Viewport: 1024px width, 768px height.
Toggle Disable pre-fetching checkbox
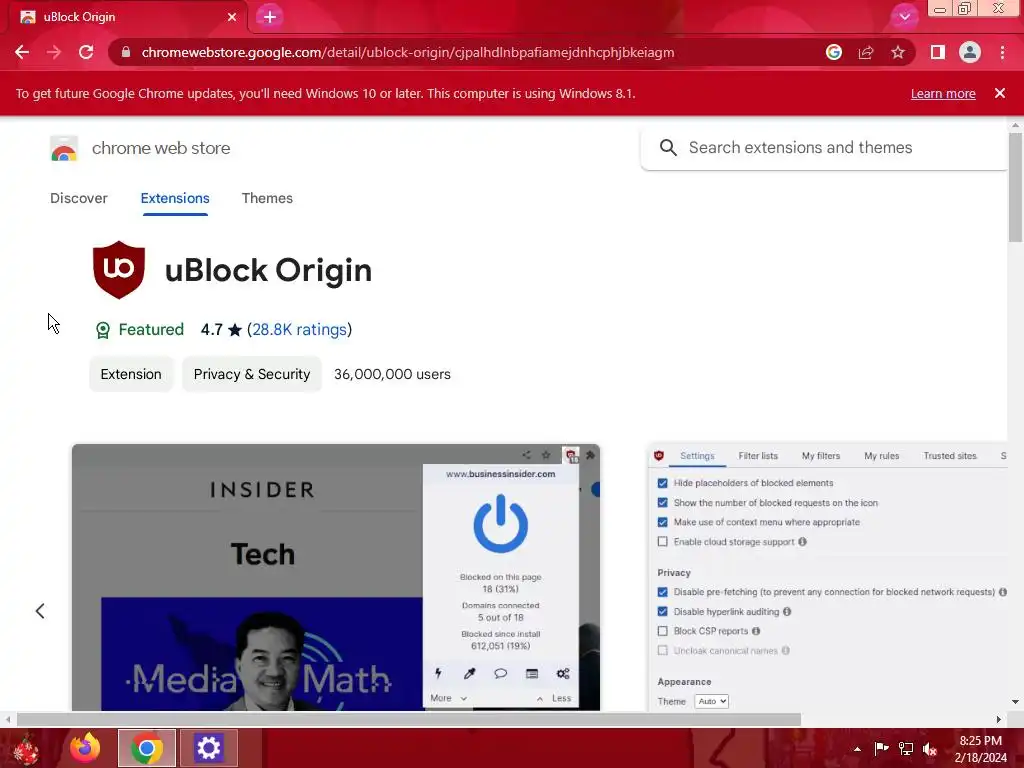point(662,592)
